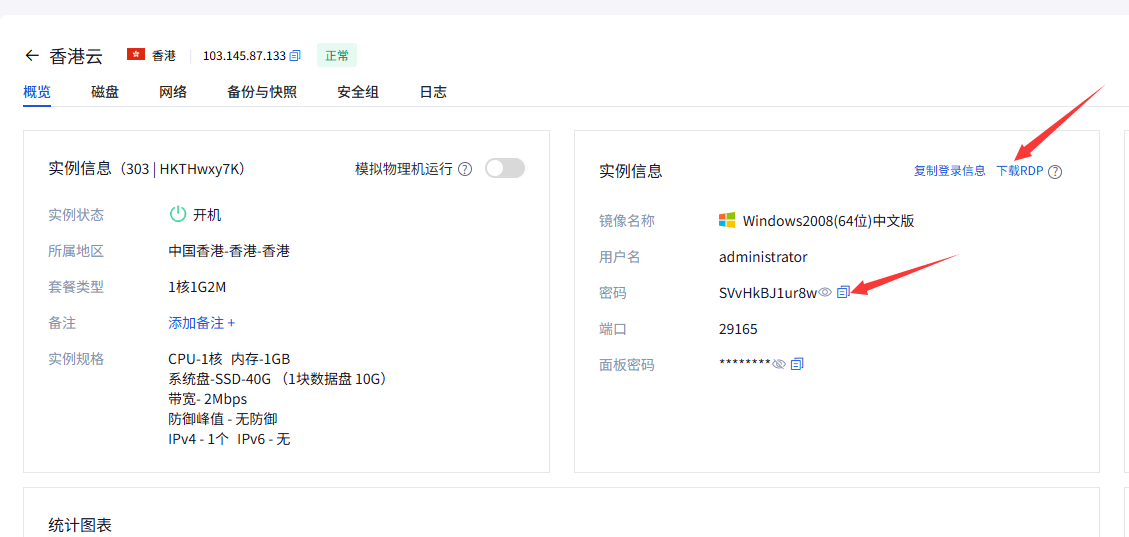Go to the 备份与快照 tab
This screenshot has width=1129, height=537.
pos(262,92)
